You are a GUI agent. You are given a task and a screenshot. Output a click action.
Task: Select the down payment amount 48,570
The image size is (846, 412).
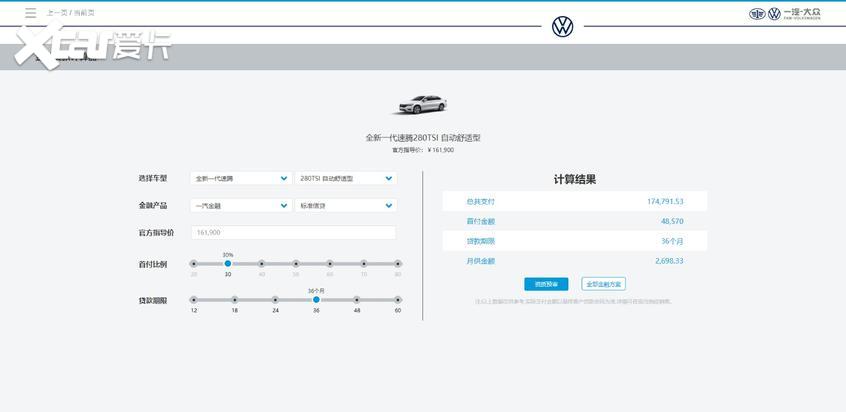(x=672, y=221)
